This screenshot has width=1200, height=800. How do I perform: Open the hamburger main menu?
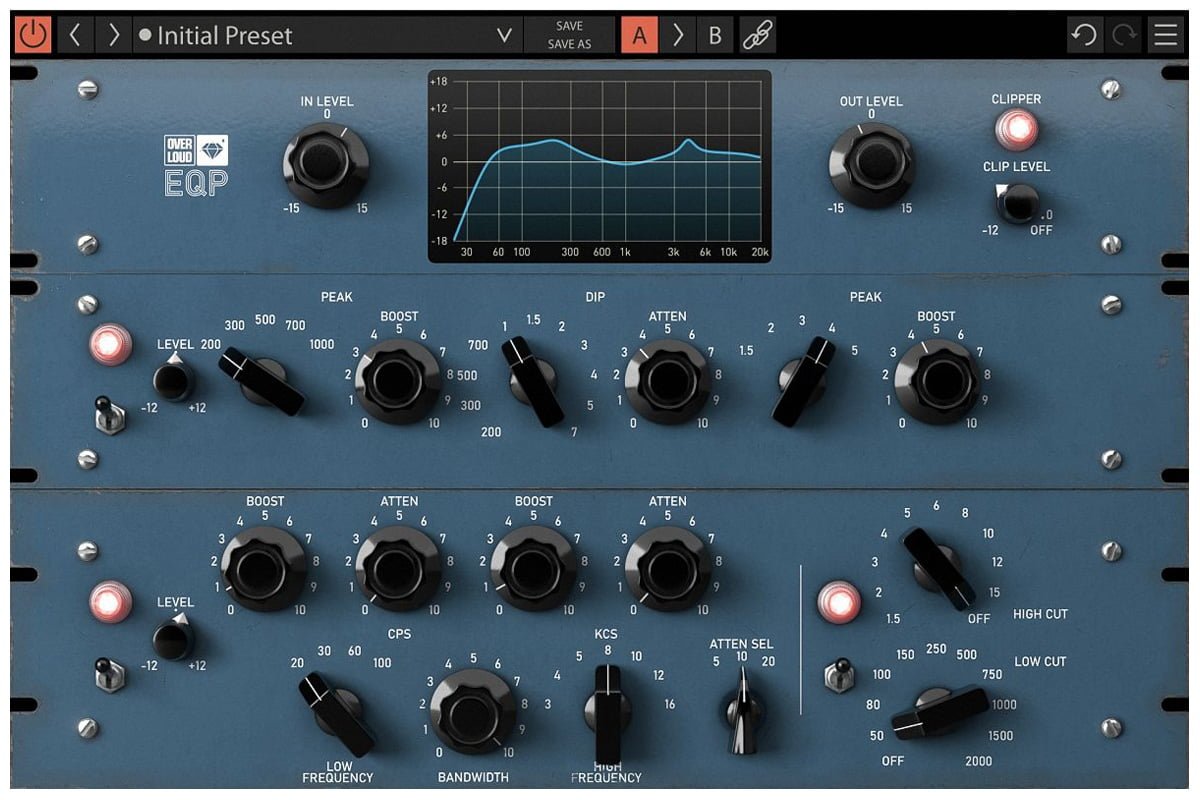tap(1165, 35)
